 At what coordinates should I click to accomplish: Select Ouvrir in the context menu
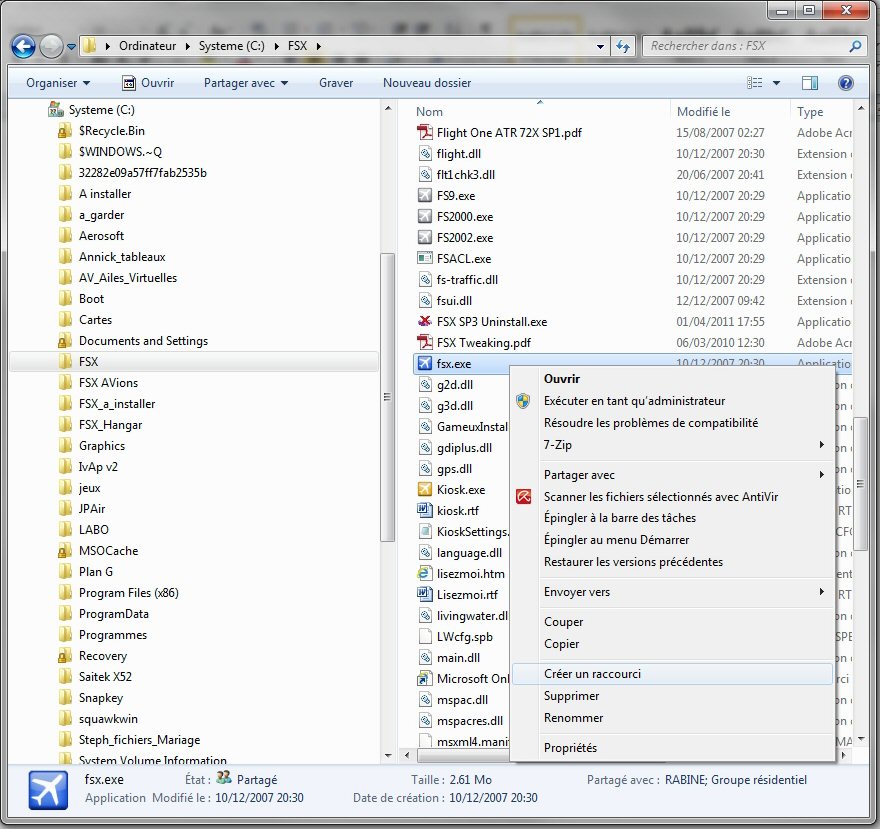click(x=673, y=379)
